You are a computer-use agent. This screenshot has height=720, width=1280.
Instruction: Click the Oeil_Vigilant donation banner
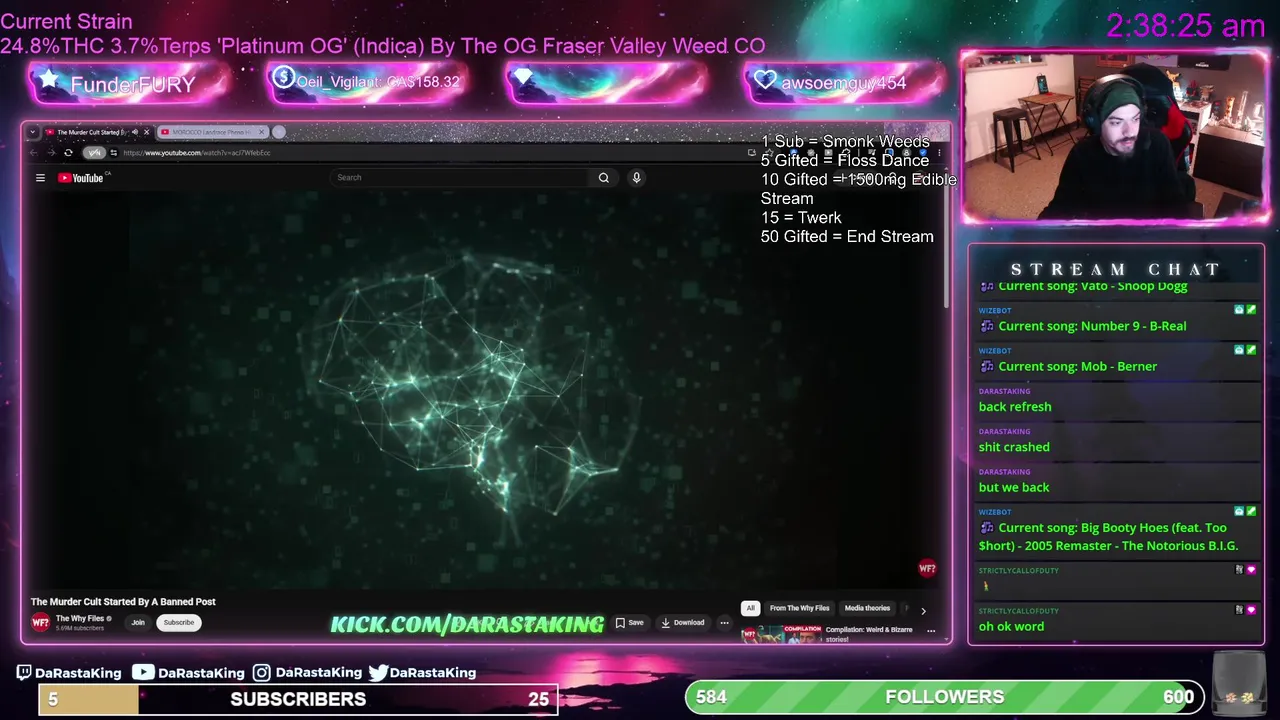click(x=367, y=82)
